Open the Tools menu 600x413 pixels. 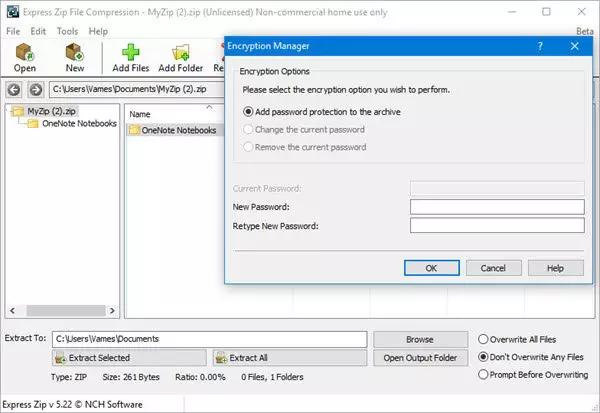click(x=67, y=31)
